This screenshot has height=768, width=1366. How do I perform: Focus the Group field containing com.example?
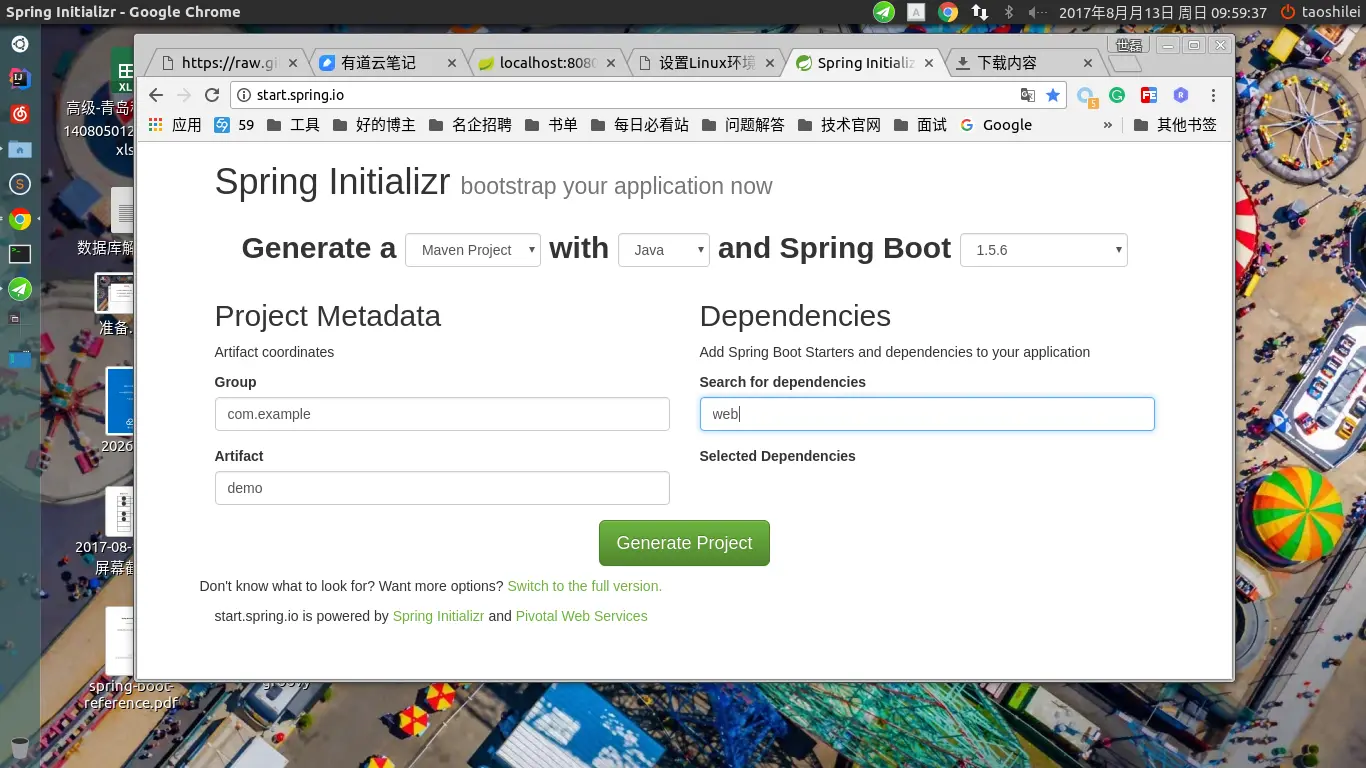[442, 414]
